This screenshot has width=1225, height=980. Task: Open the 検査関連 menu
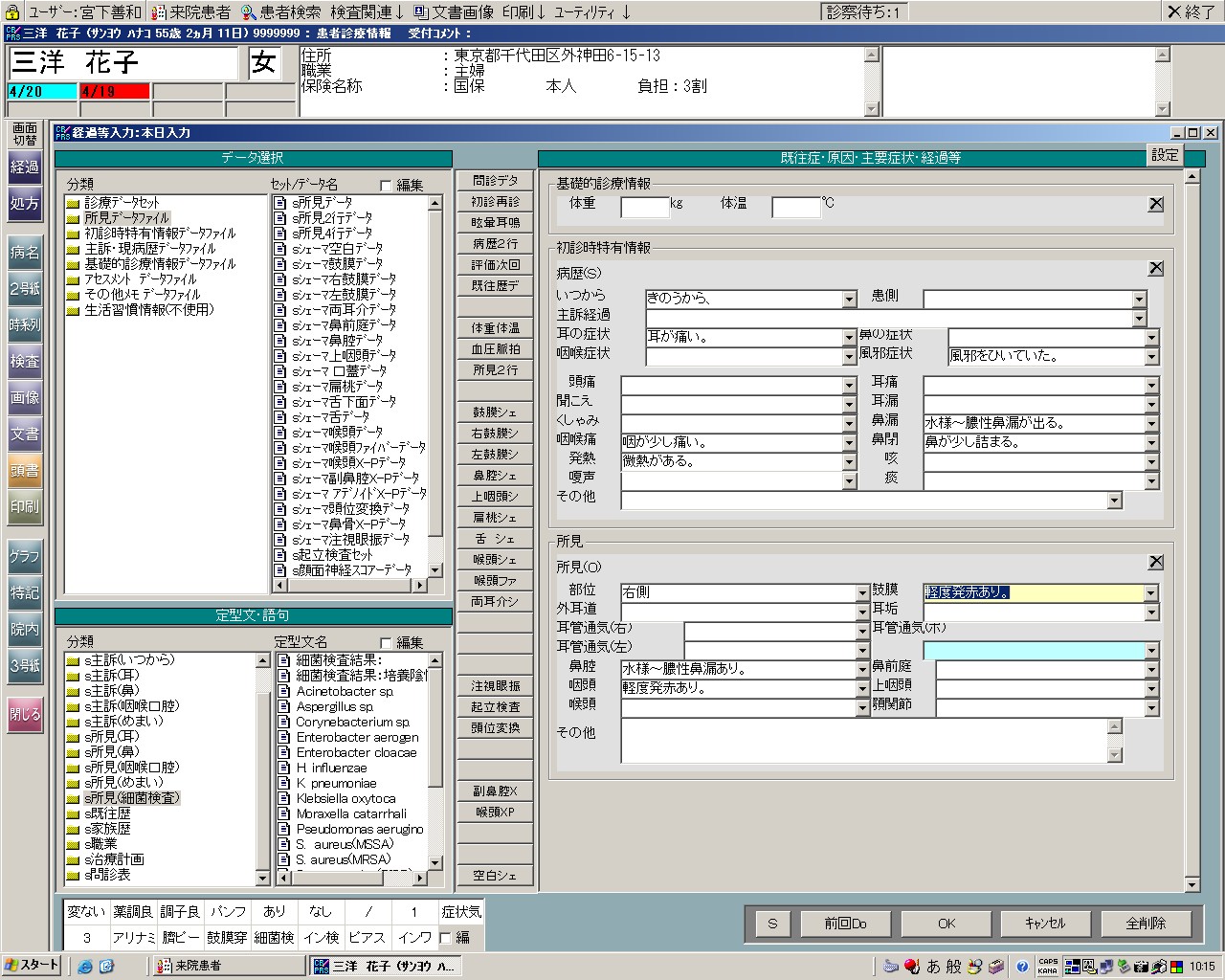click(x=367, y=11)
